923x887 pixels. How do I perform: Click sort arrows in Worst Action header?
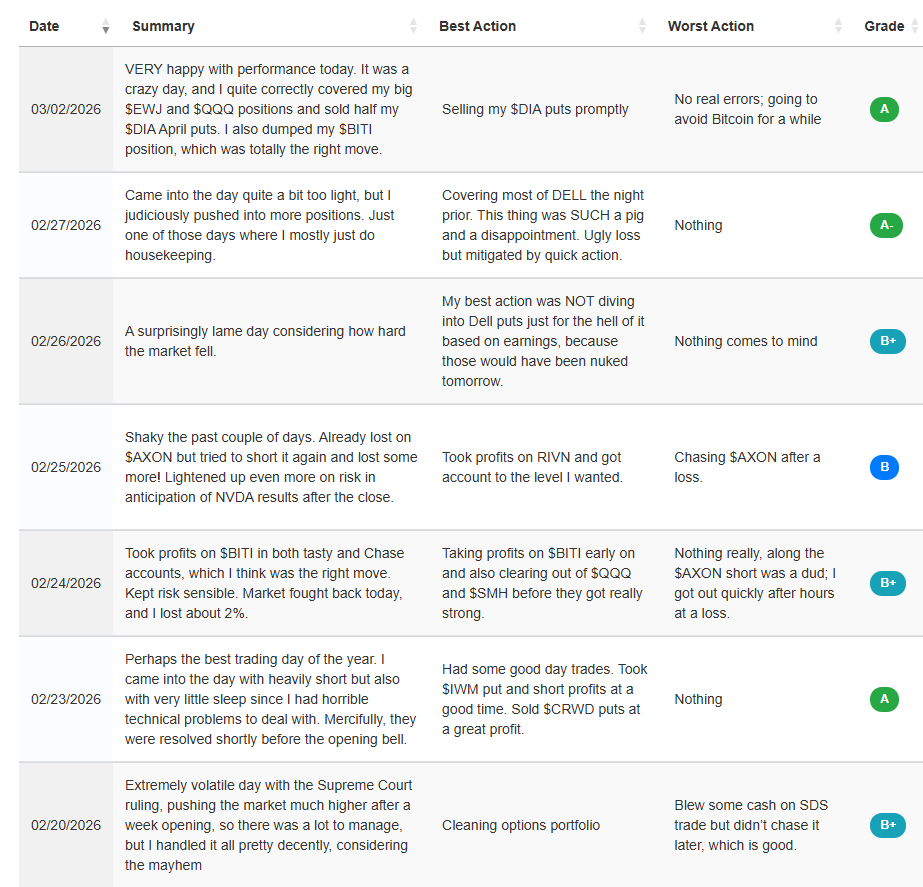coord(838,27)
